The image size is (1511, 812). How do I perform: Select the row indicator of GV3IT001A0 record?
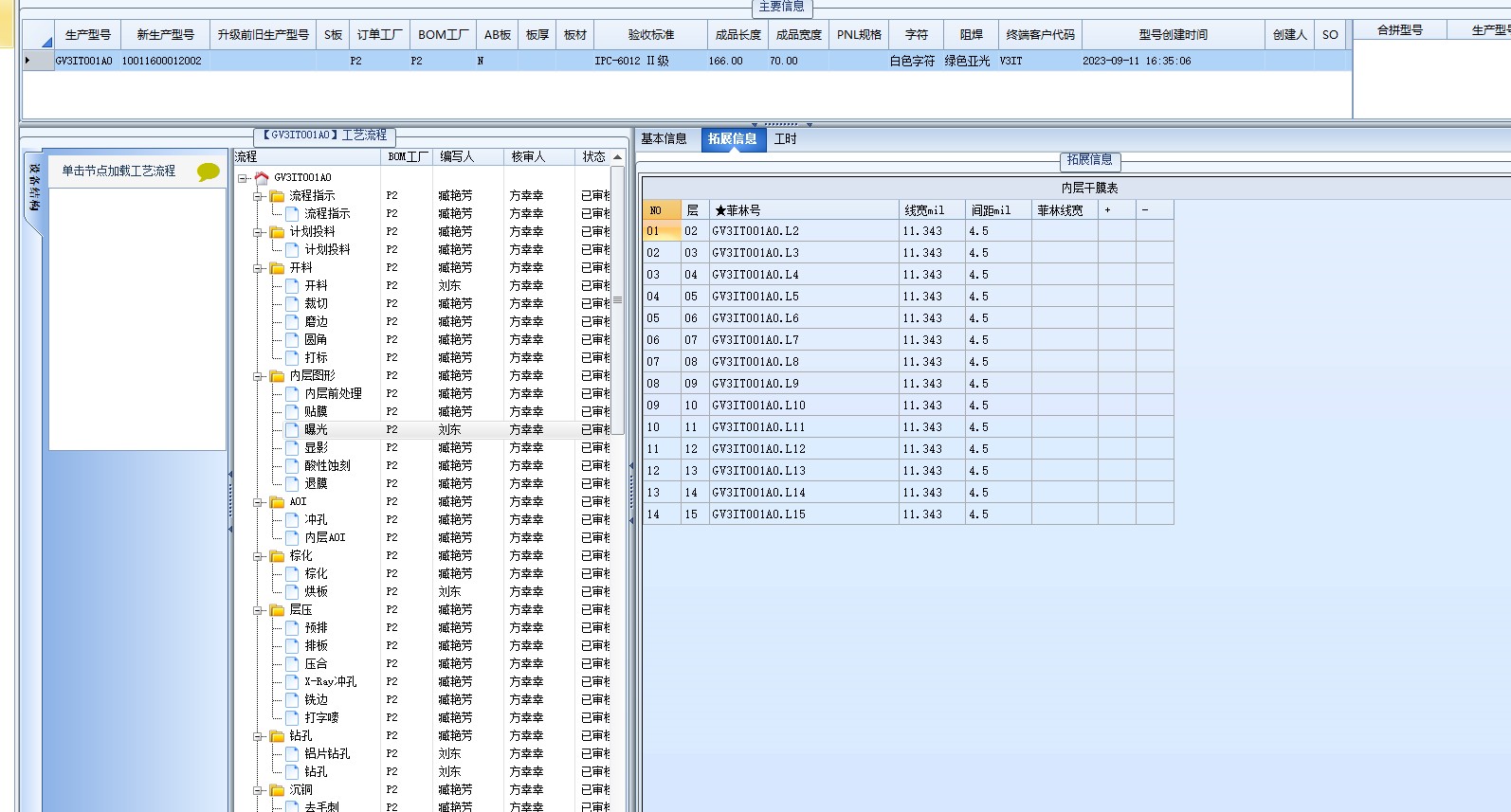coord(38,61)
